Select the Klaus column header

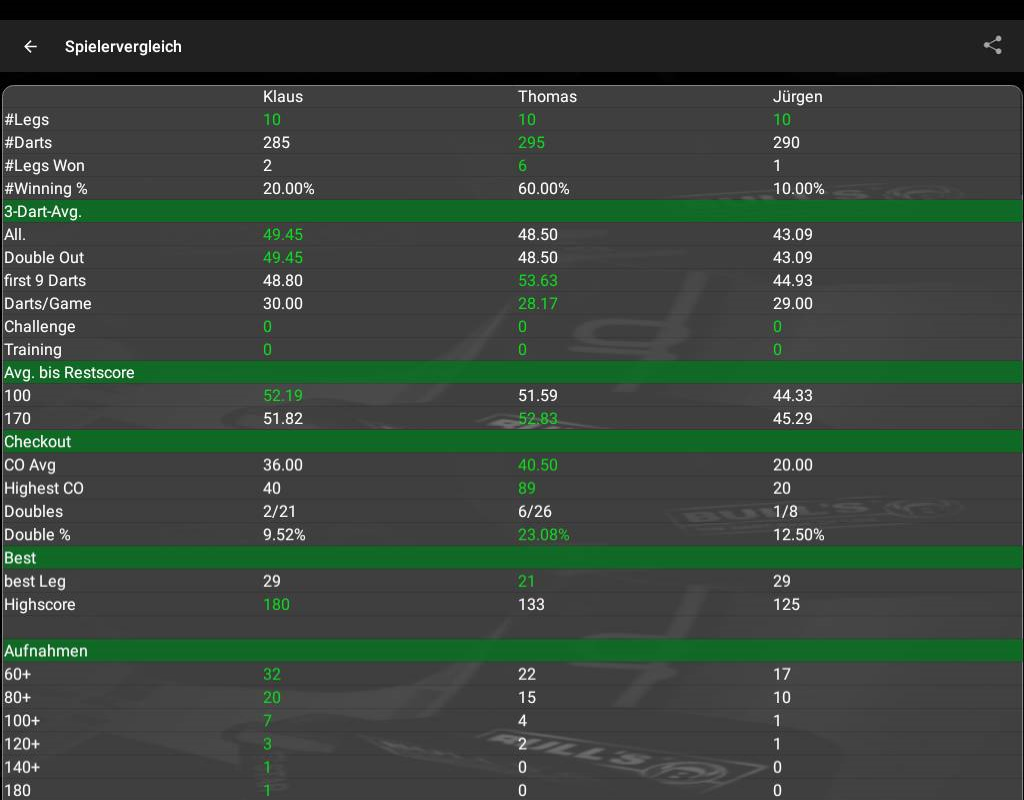283,97
